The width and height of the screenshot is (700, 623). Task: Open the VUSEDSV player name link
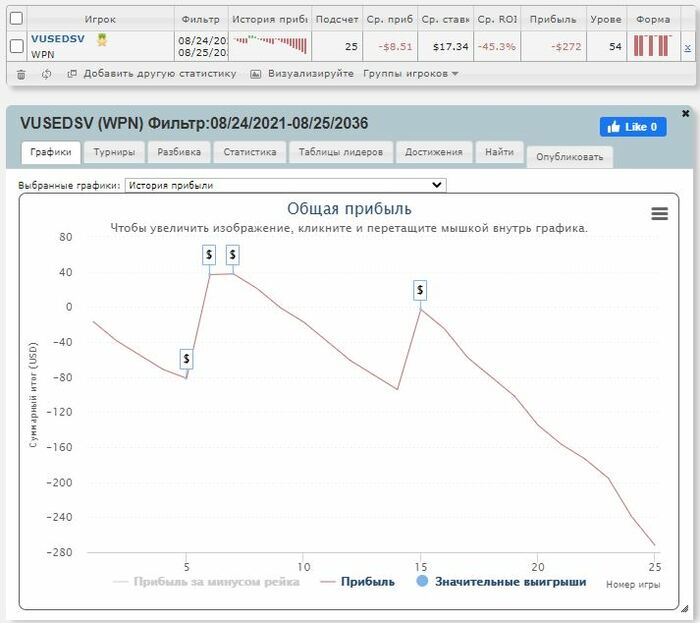58,39
